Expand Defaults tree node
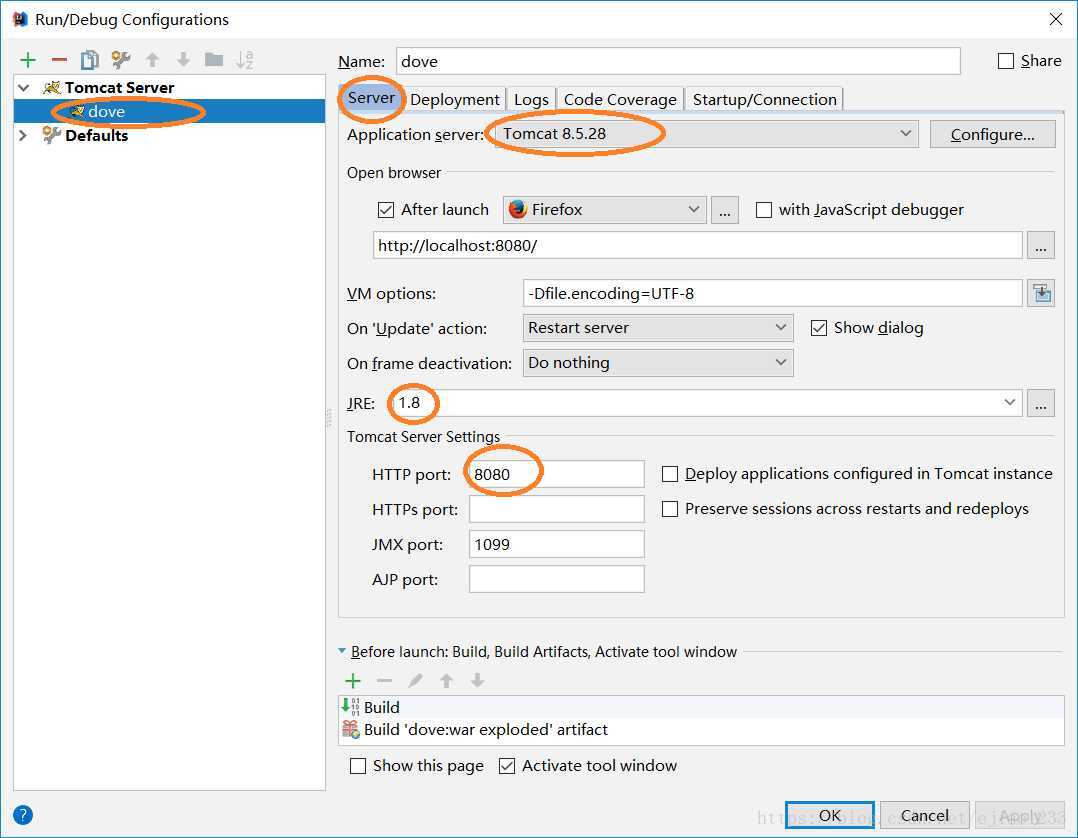 23,135
